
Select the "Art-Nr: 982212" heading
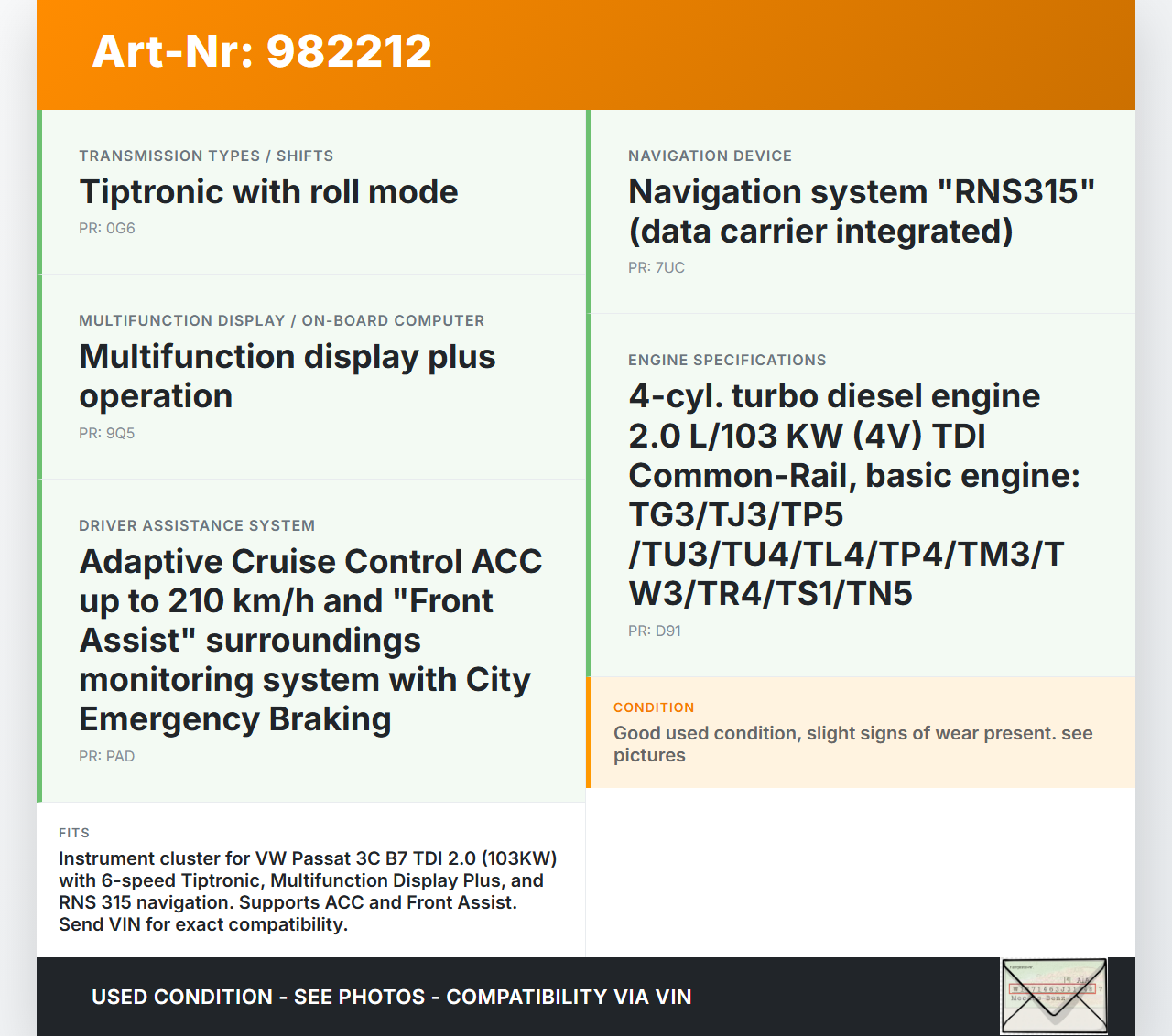(262, 51)
